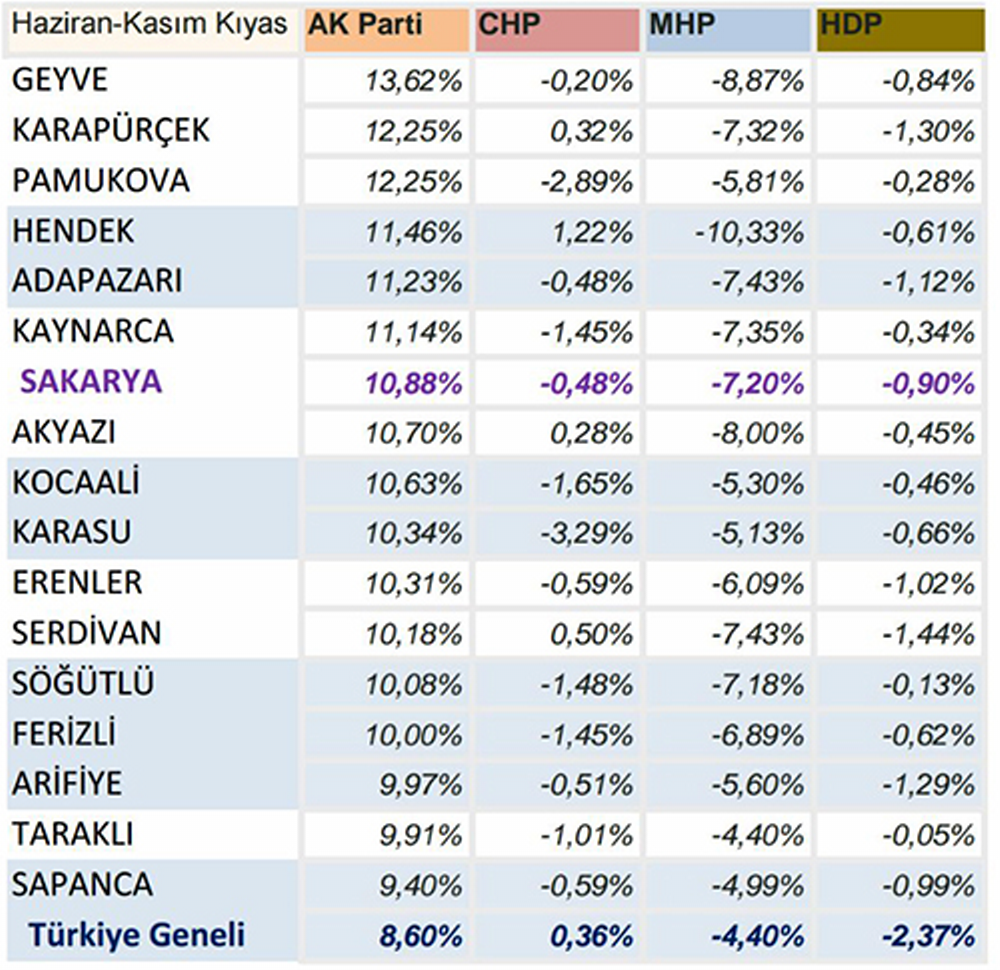Select the GEYVE row label
The height and width of the screenshot is (970, 1000).
click(60, 80)
